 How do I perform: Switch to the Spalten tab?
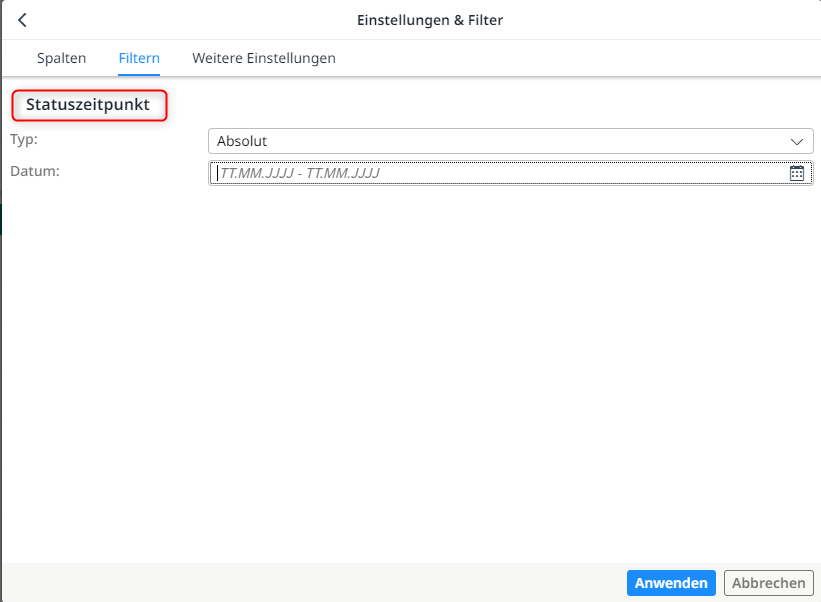point(61,58)
